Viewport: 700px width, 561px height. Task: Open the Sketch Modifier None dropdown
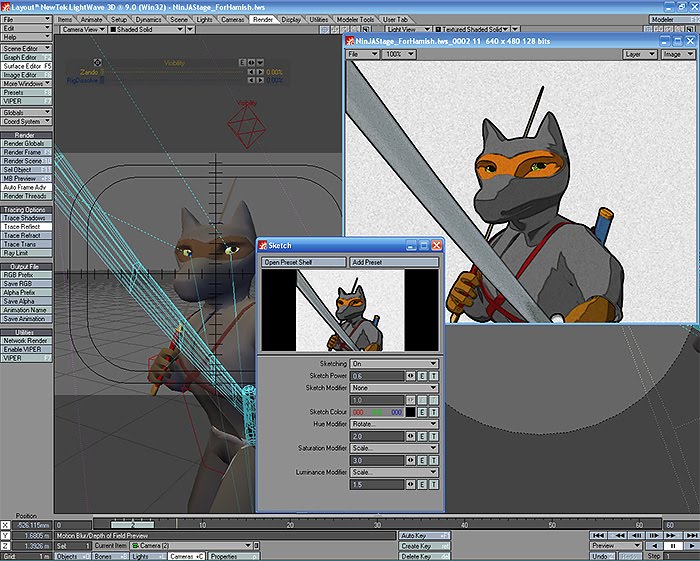click(x=394, y=388)
